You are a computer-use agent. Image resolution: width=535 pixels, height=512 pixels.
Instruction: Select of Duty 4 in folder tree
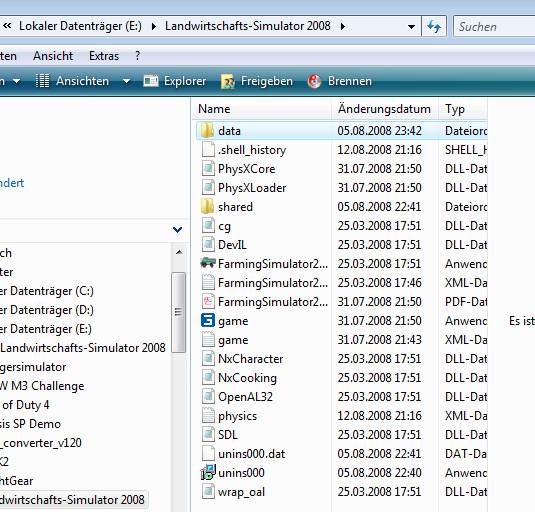click(25, 405)
